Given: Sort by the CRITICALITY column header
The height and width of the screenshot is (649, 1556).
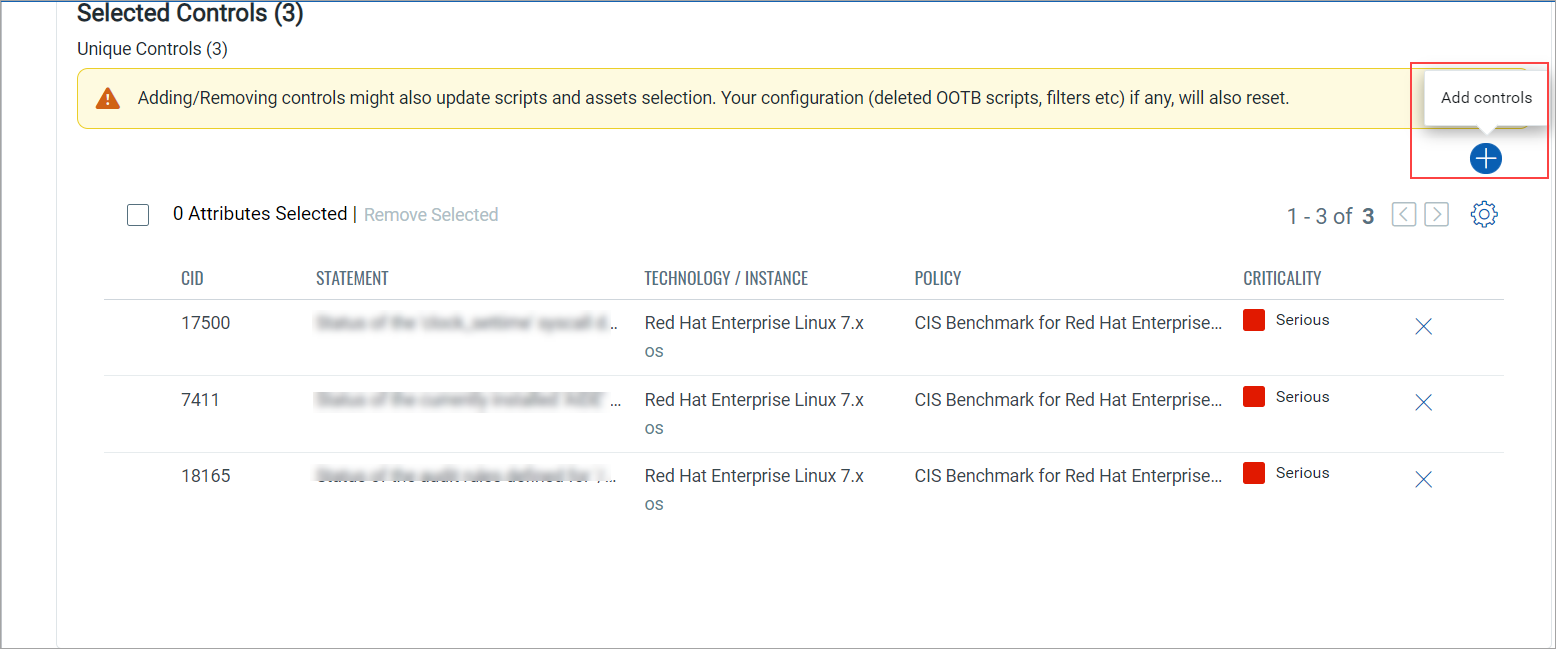Looking at the screenshot, I should 1282,278.
